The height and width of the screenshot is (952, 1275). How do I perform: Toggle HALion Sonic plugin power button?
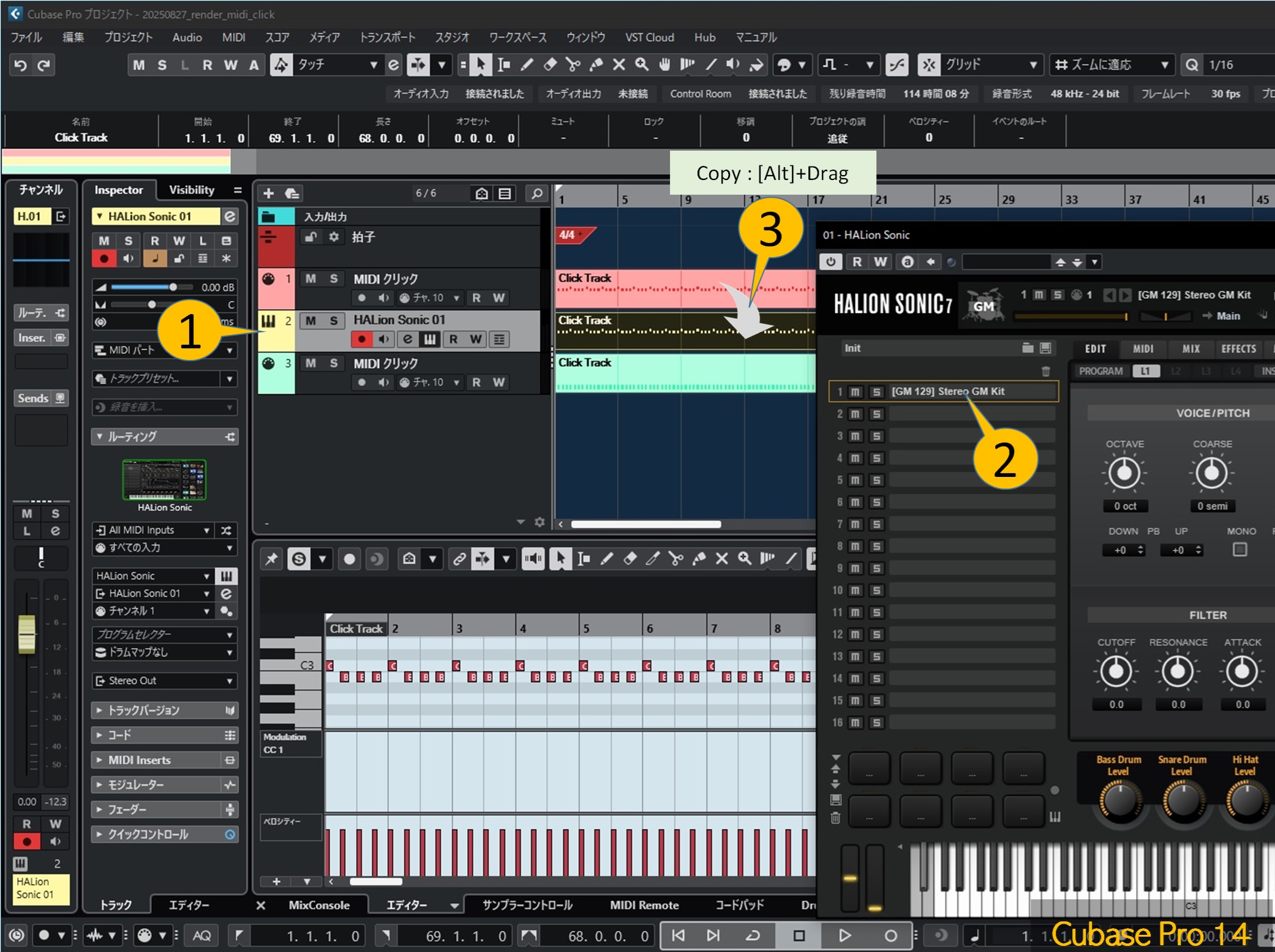tap(830, 262)
